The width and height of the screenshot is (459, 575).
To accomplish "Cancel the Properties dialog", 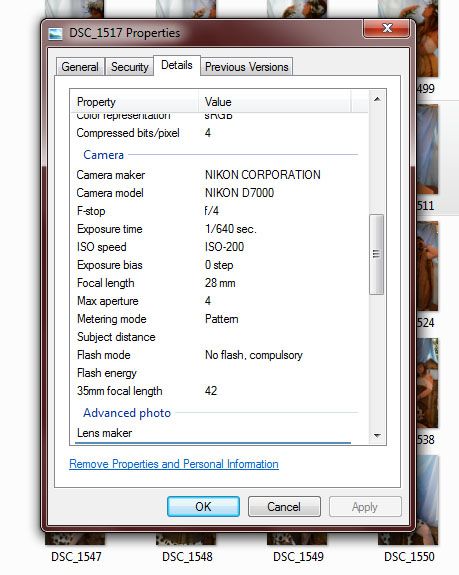I will click(284, 506).
